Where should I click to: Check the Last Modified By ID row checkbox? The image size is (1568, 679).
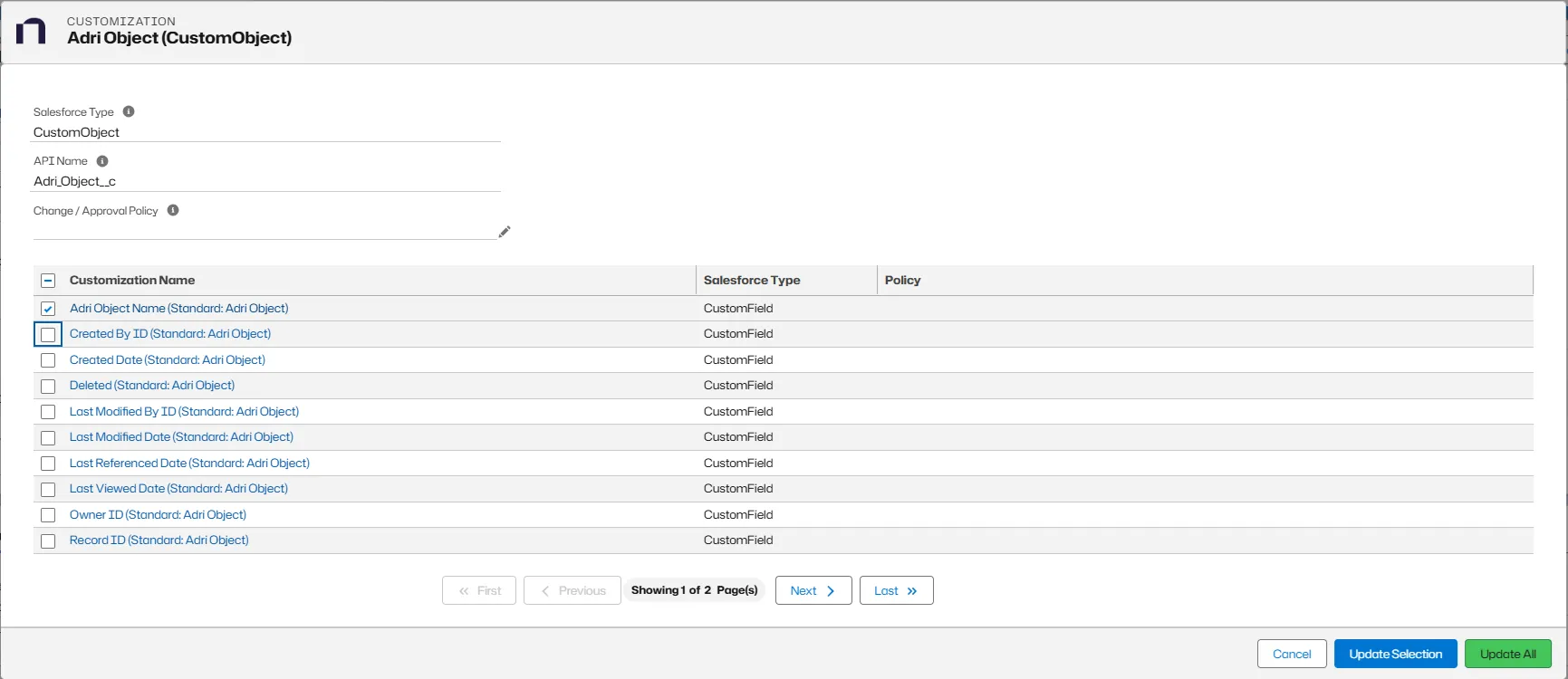click(x=48, y=412)
